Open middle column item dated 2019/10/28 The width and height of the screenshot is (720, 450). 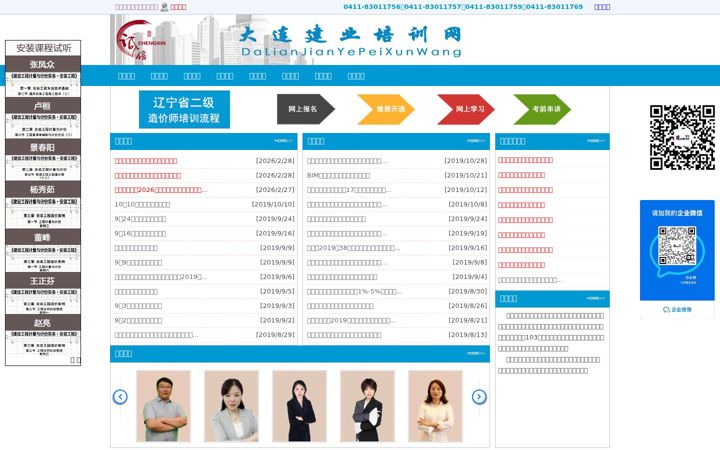tap(347, 161)
